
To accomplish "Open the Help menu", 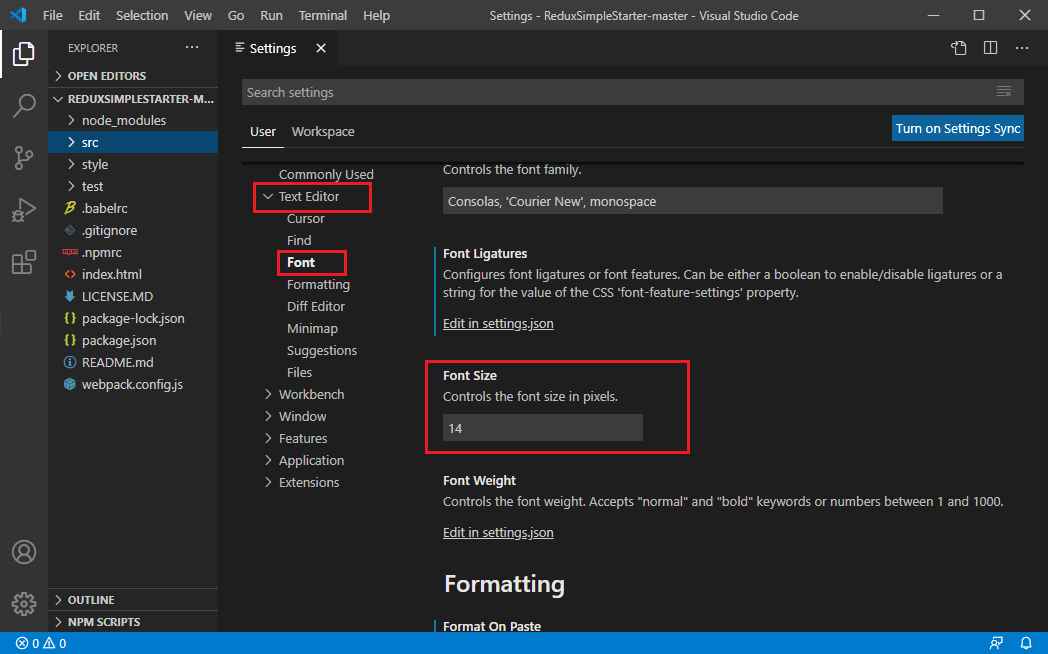I will 376,15.
